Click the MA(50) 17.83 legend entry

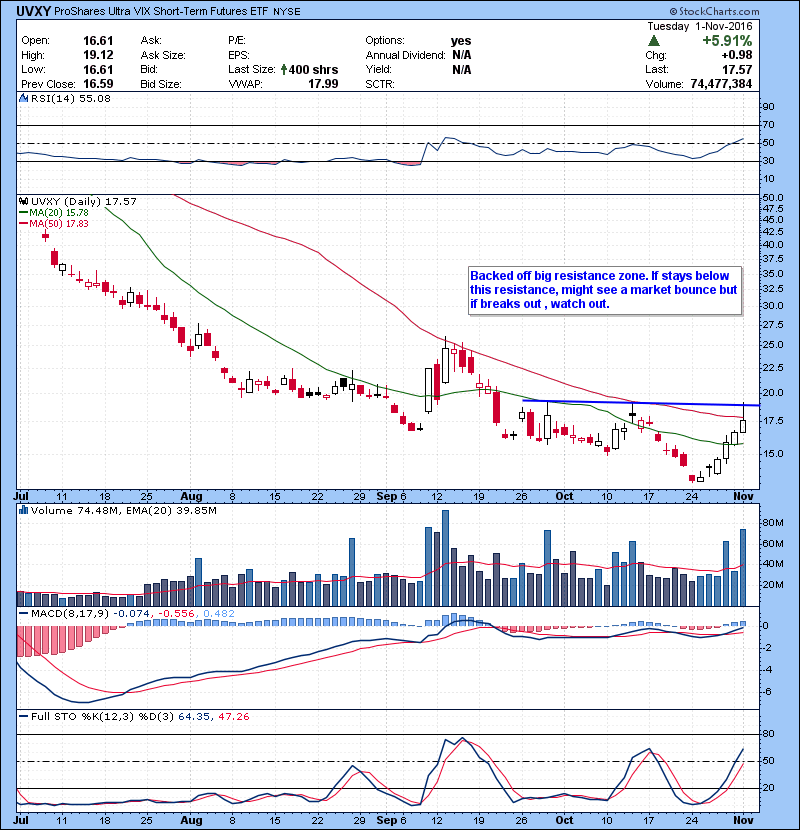tap(54, 223)
